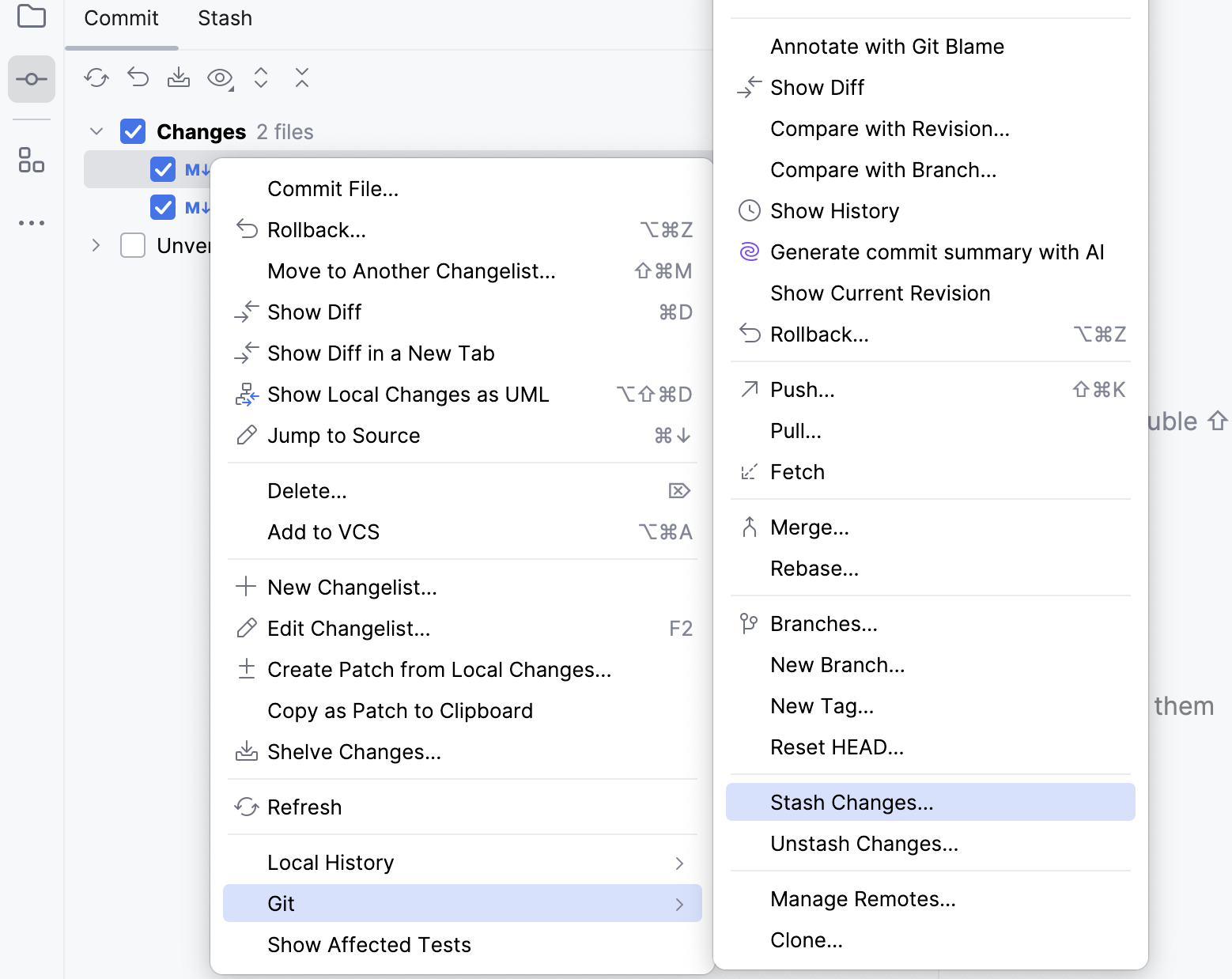Open the Project folder tool window icon
Image resolution: width=1232 pixels, height=979 pixels.
click(32, 16)
